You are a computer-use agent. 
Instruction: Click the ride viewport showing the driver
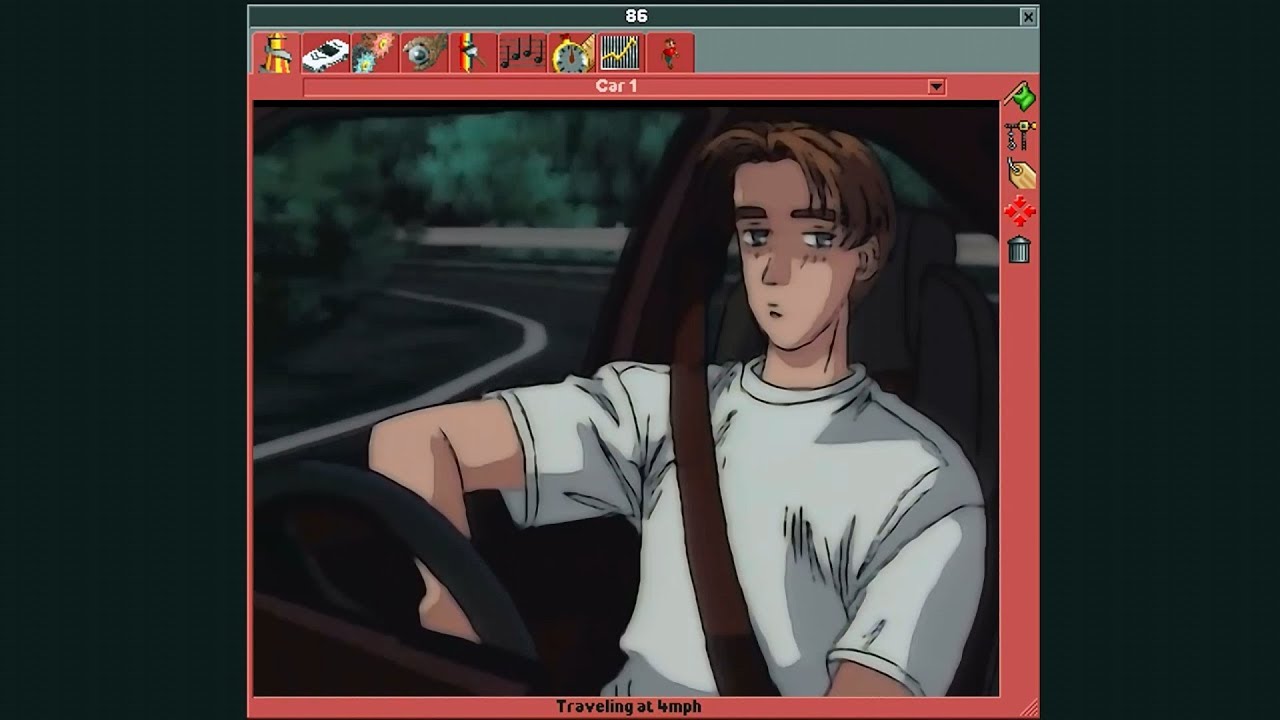pos(626,399)
